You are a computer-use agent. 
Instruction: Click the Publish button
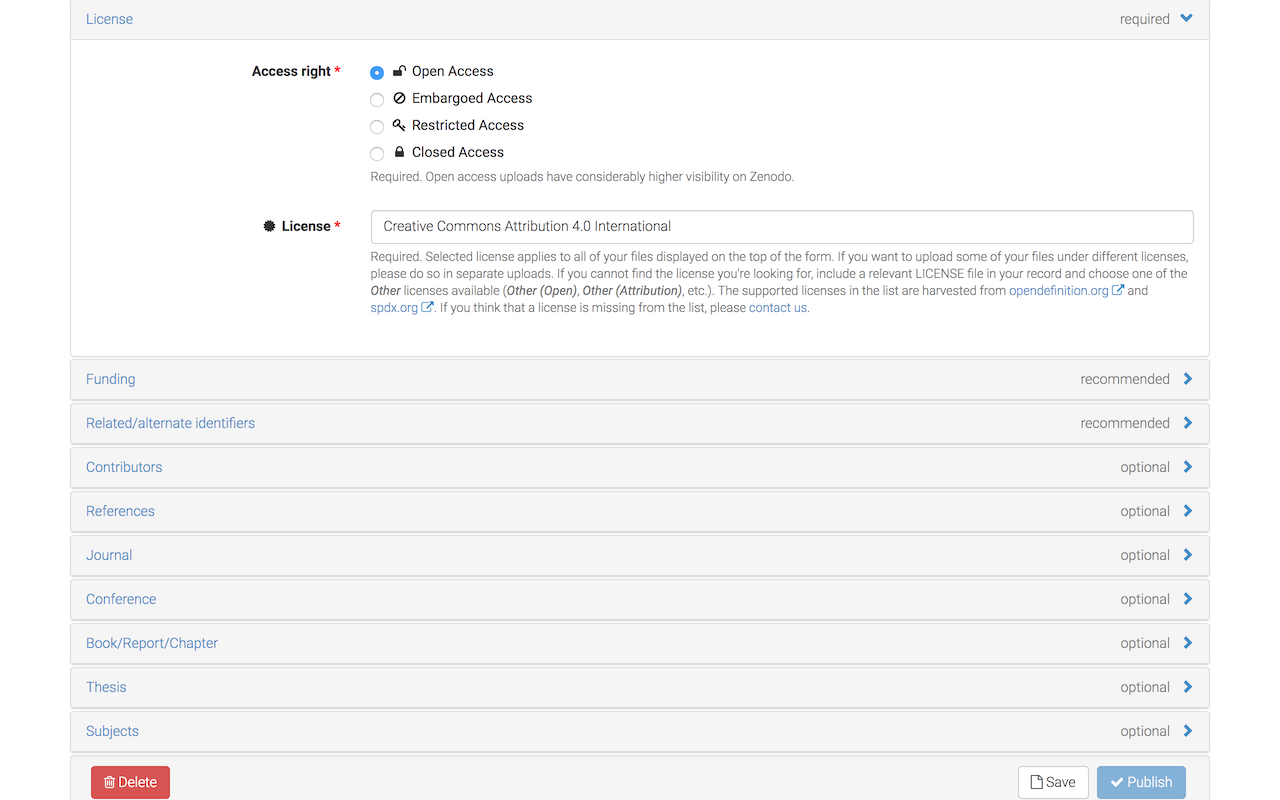click(x=1141, y=782)
